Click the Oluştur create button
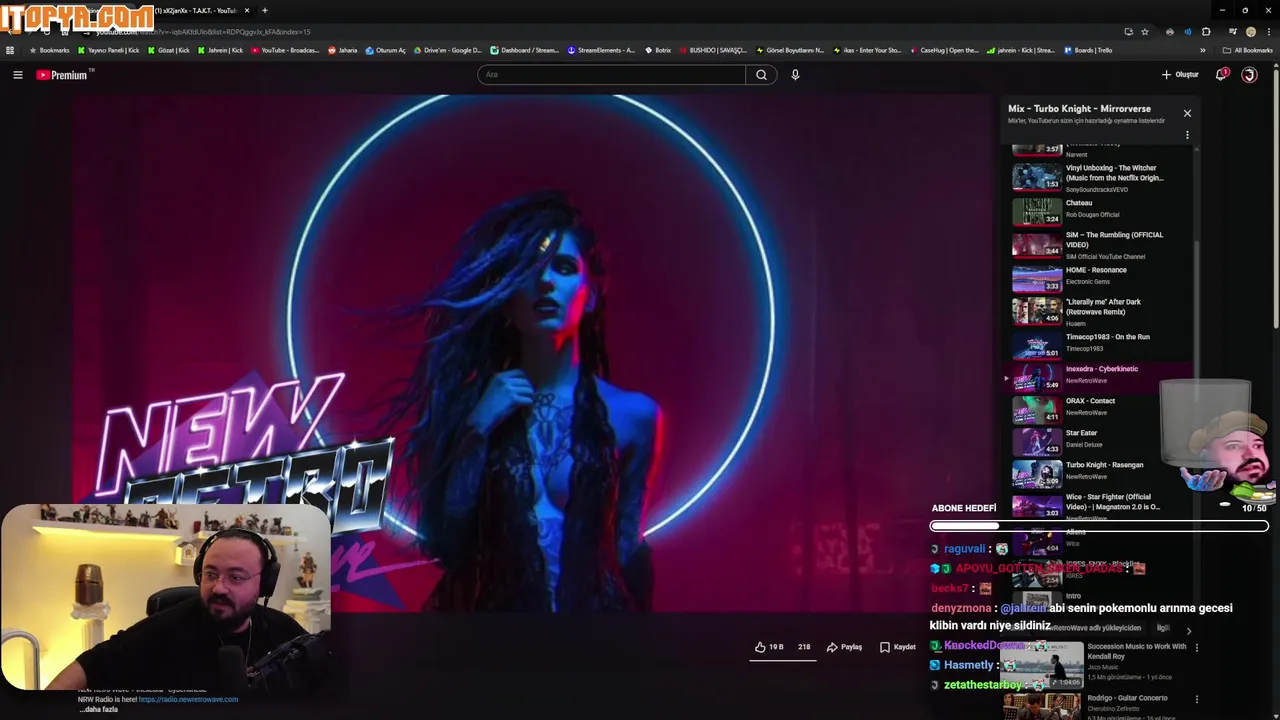Screen dimensions: 1280x720 click(1180, 75)
